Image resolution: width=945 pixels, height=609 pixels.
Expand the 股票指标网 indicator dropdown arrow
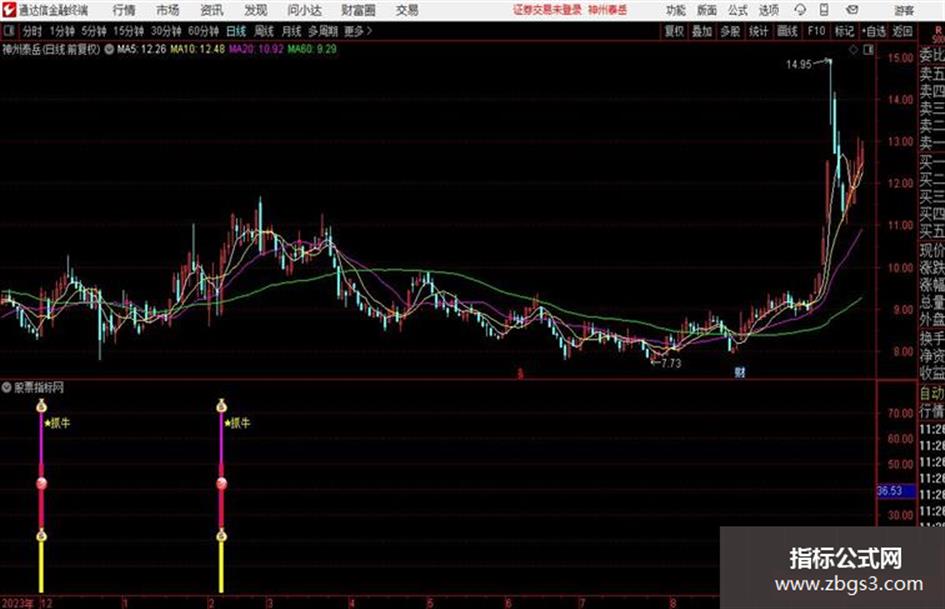point(7,387)
